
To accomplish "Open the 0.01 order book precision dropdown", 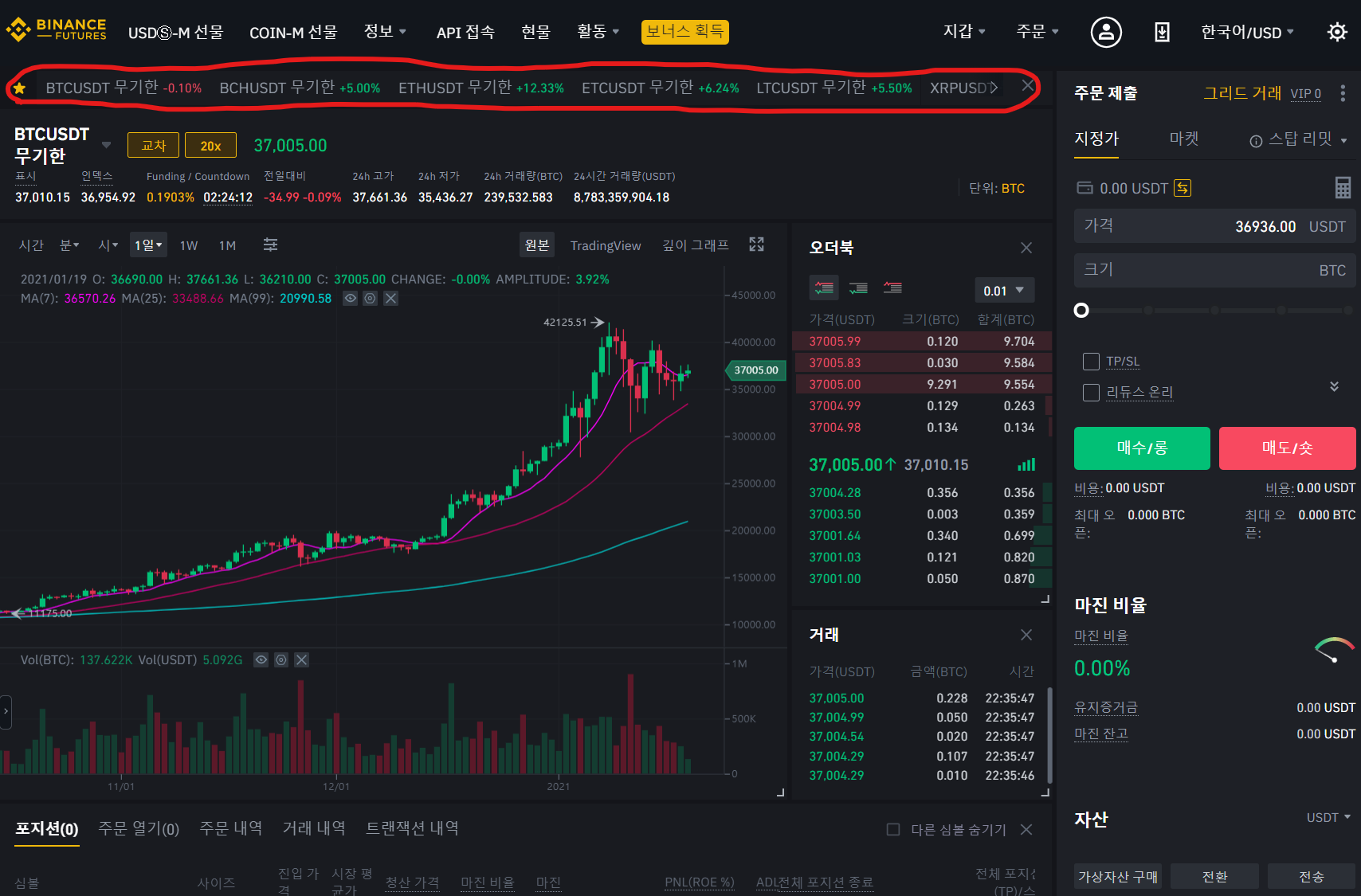I will [1004, 291].
